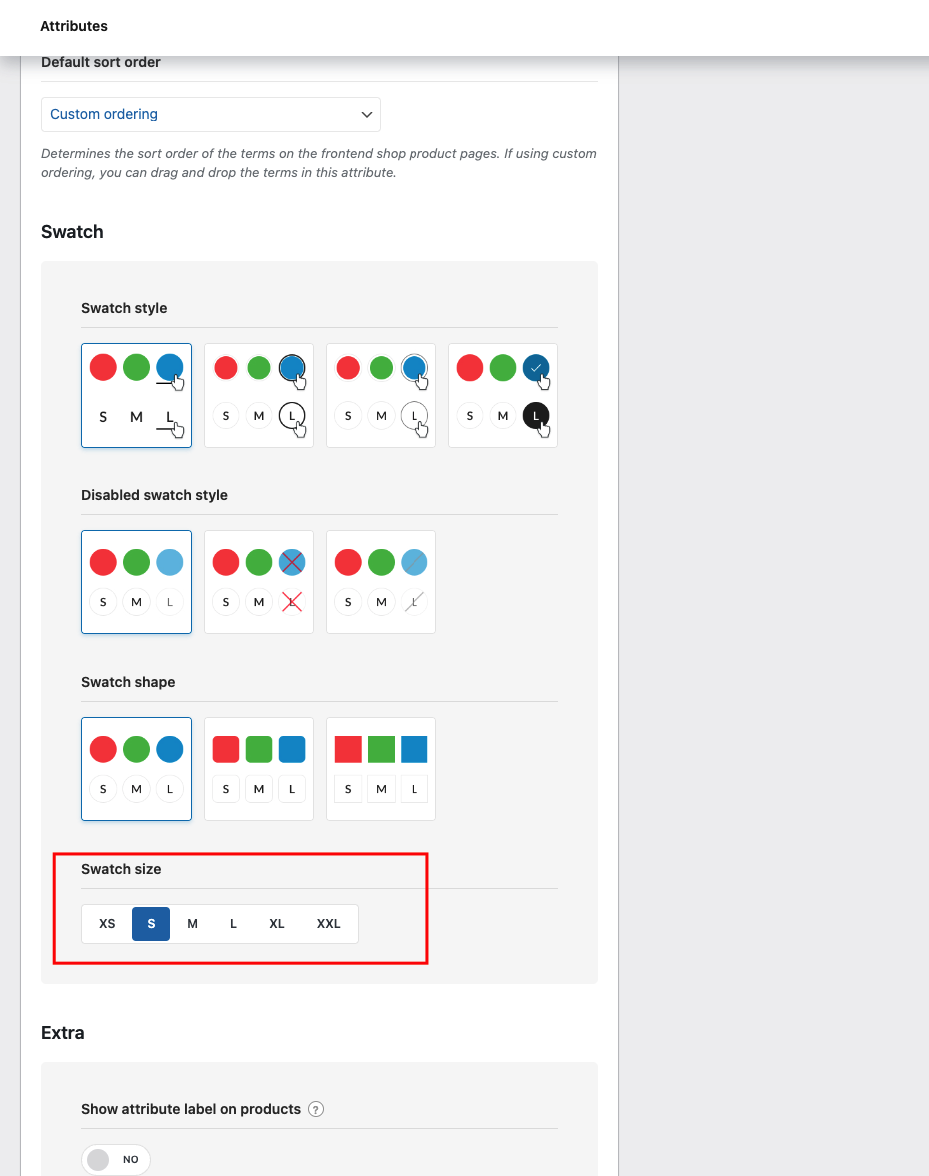
Task: Click the selected S swatch size button
Action: click(151, 923)
